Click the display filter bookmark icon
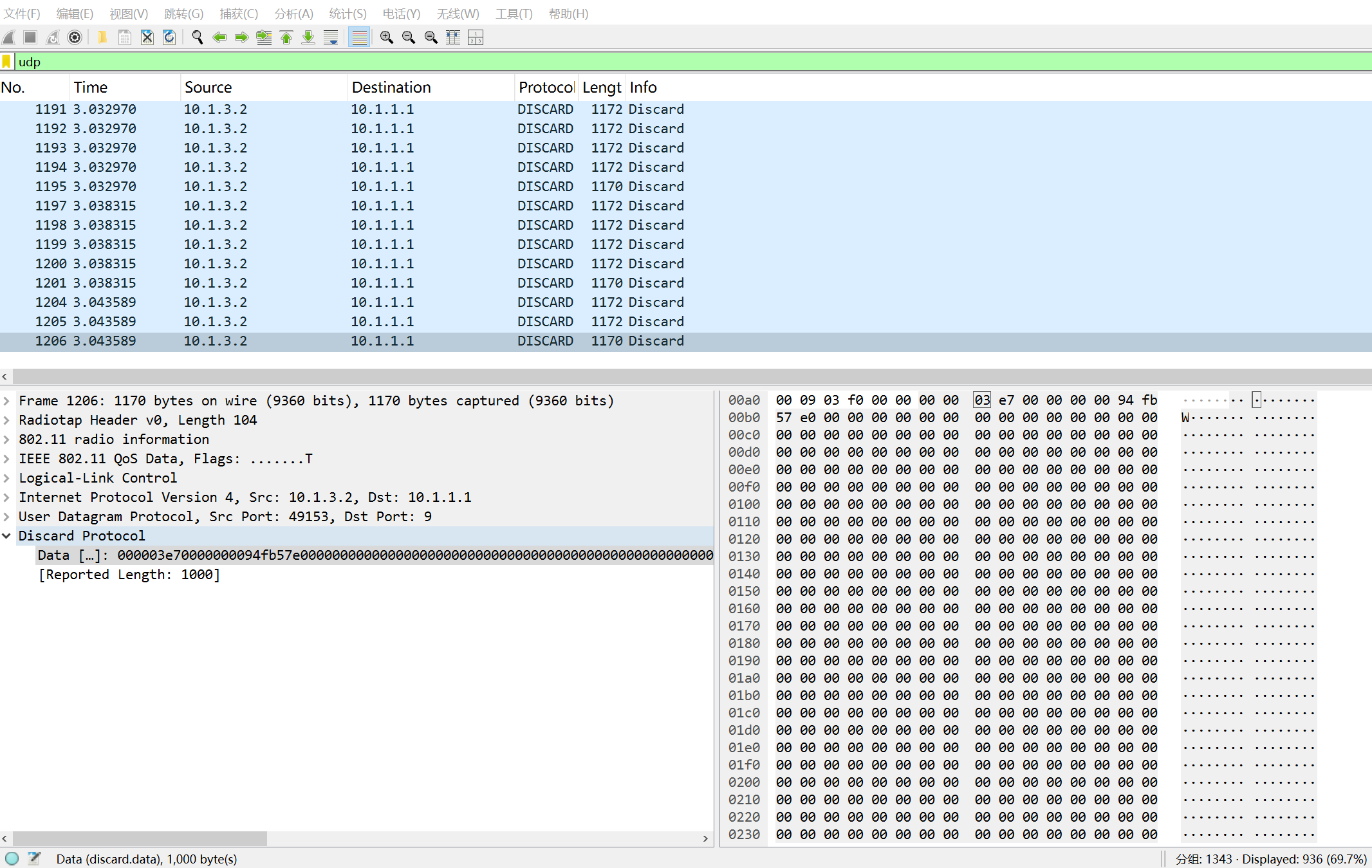Screen dimensions: 1372x868 (6, 62)
